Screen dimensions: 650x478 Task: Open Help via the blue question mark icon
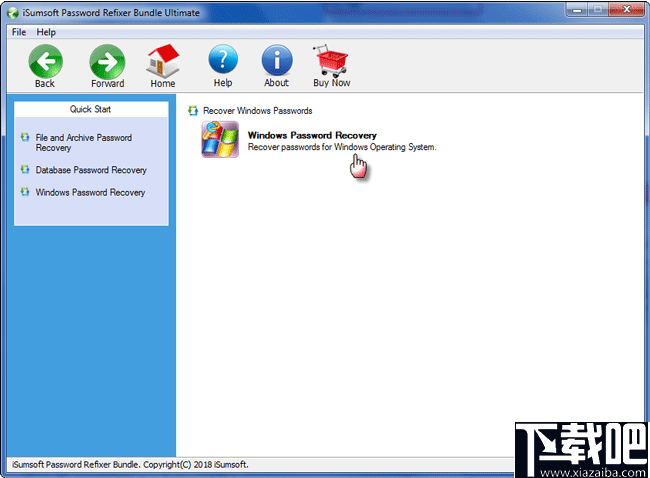[x=223, y=60]
